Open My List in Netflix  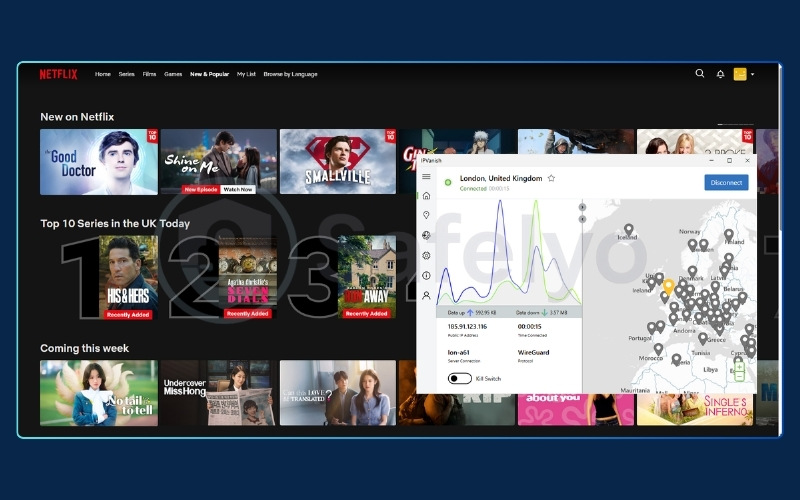(246, 74)
